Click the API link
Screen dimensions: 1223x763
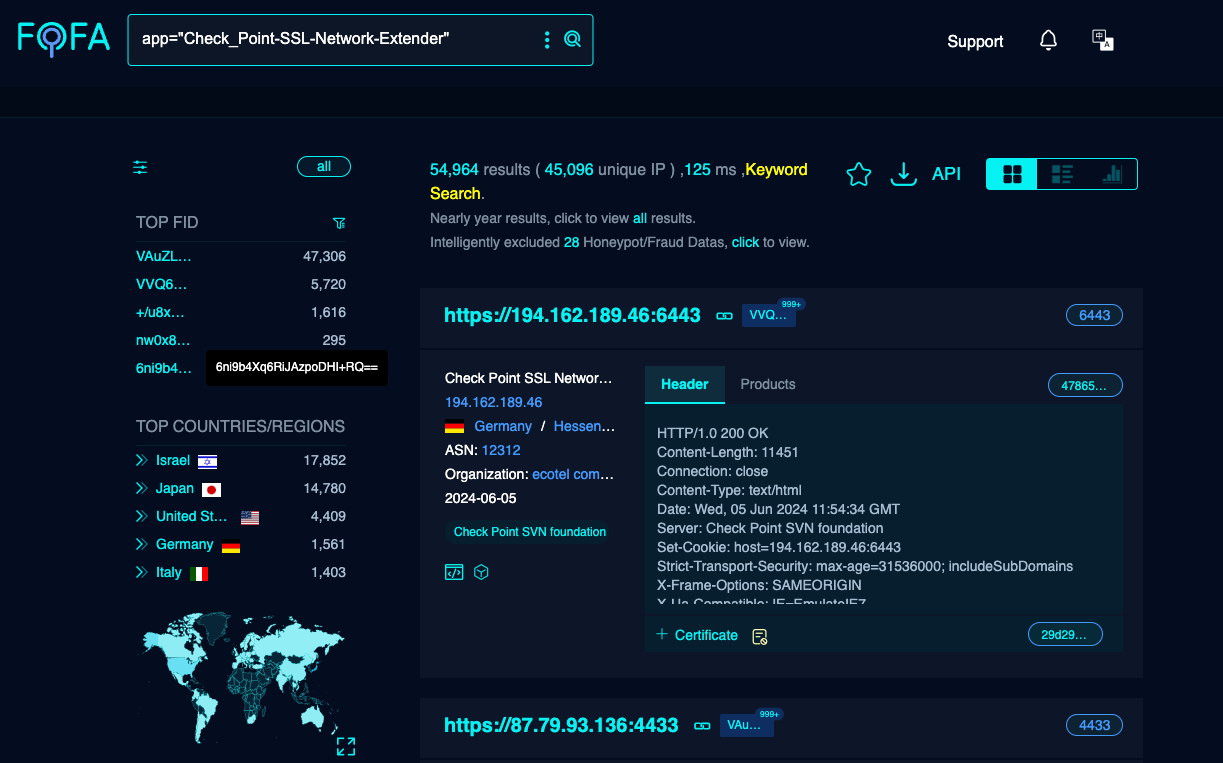(x=946, y=174)
